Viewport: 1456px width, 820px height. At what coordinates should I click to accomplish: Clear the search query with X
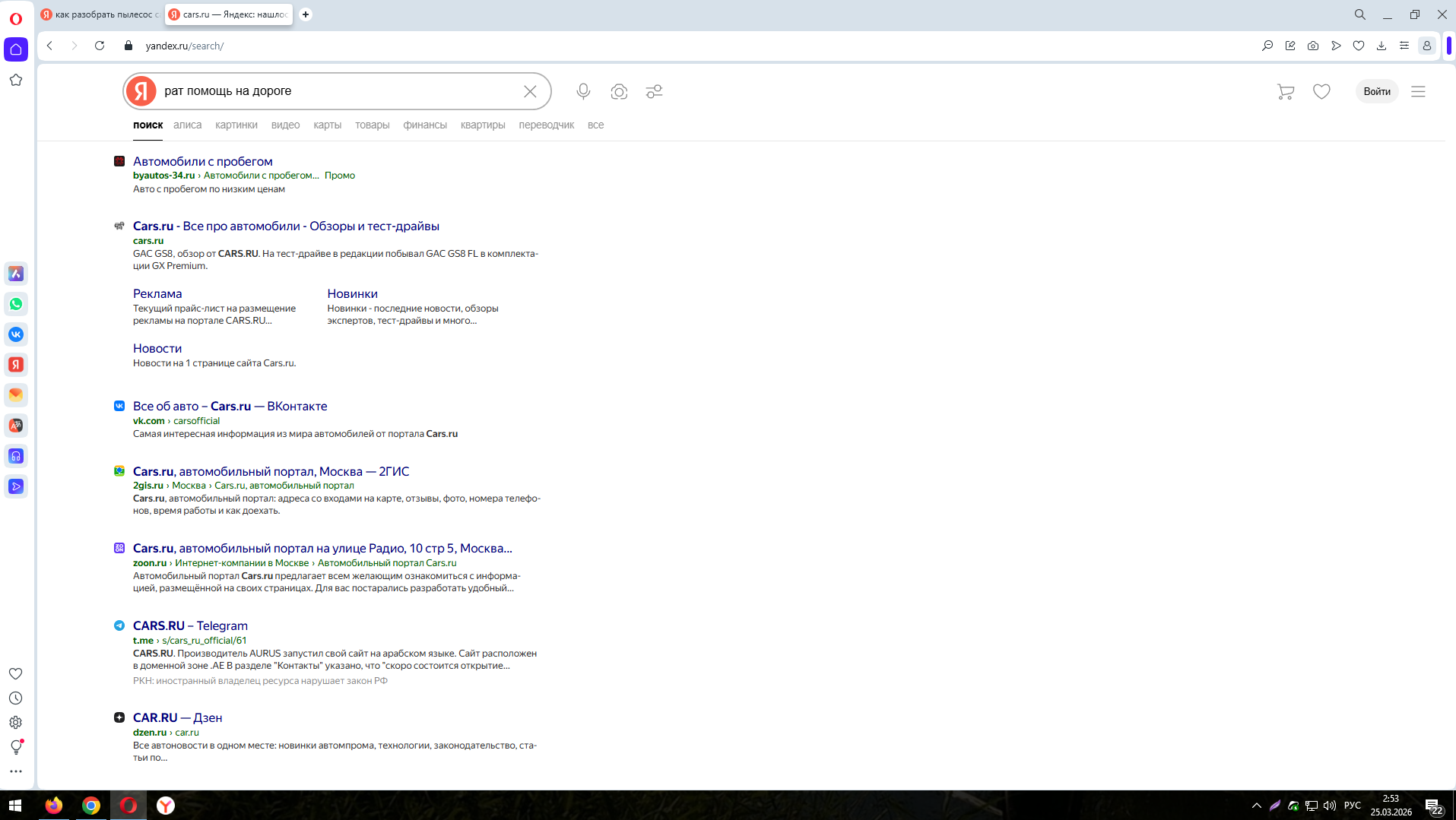point(530,91)
